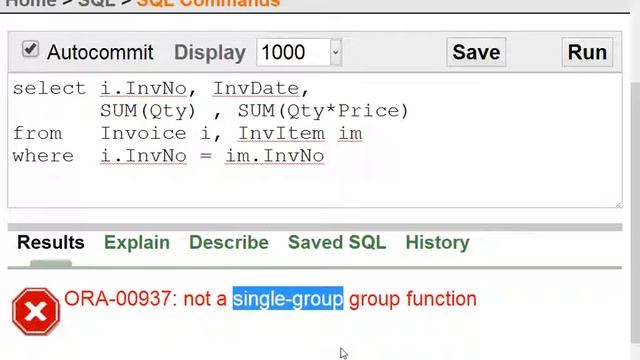Click the 'select' keyword in the editor
640x360 pixels.
pos(49,89)
